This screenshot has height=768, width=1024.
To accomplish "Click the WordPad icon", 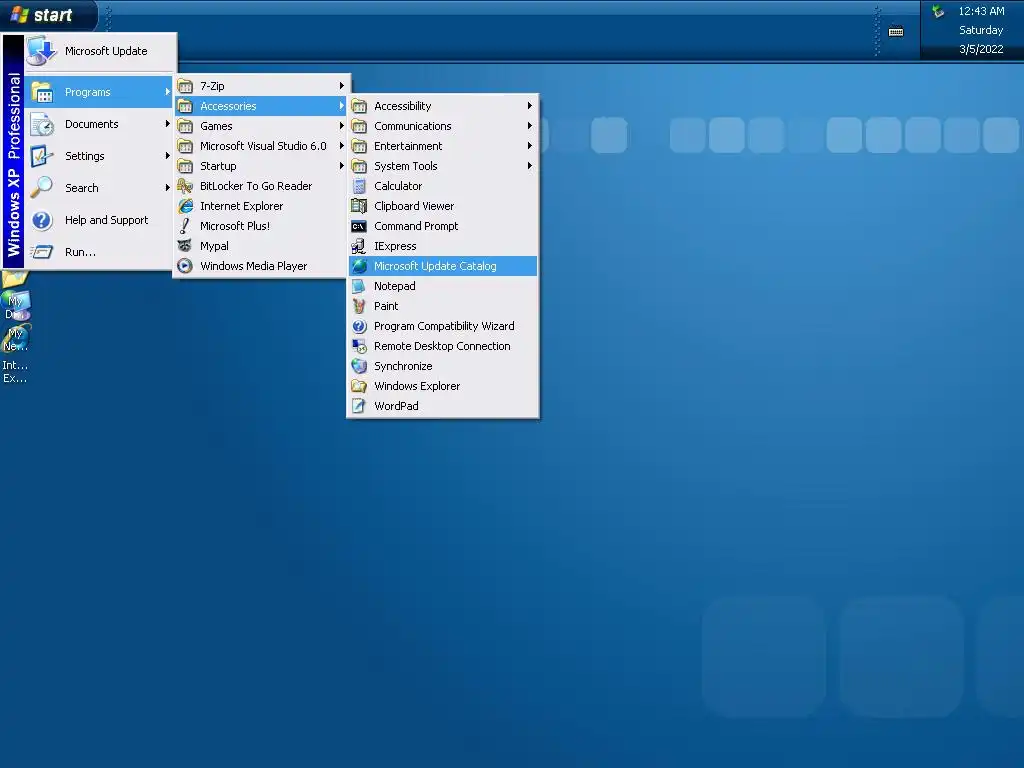I will 359,406.
